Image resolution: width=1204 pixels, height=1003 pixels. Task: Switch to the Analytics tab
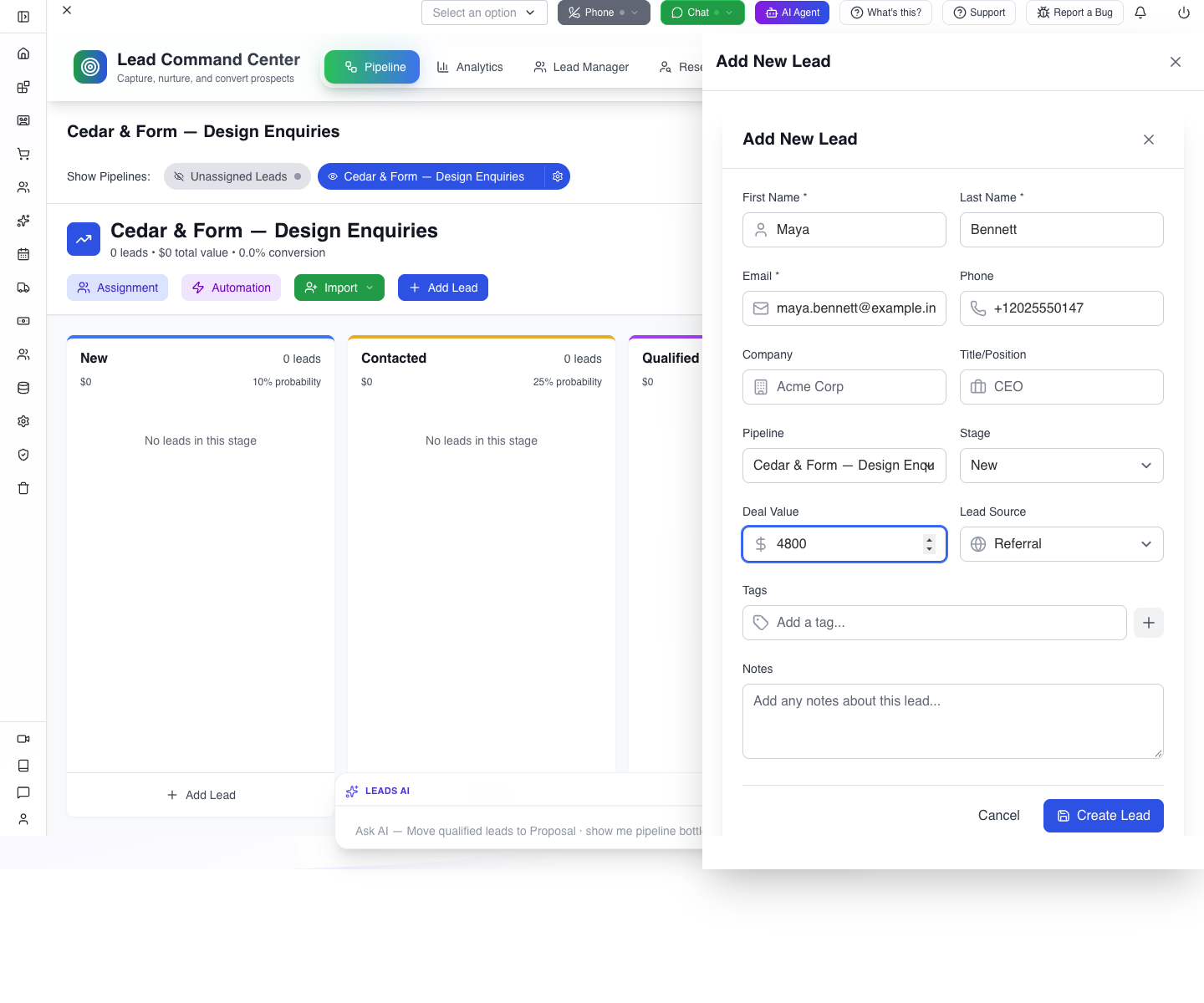click(470, 67)
